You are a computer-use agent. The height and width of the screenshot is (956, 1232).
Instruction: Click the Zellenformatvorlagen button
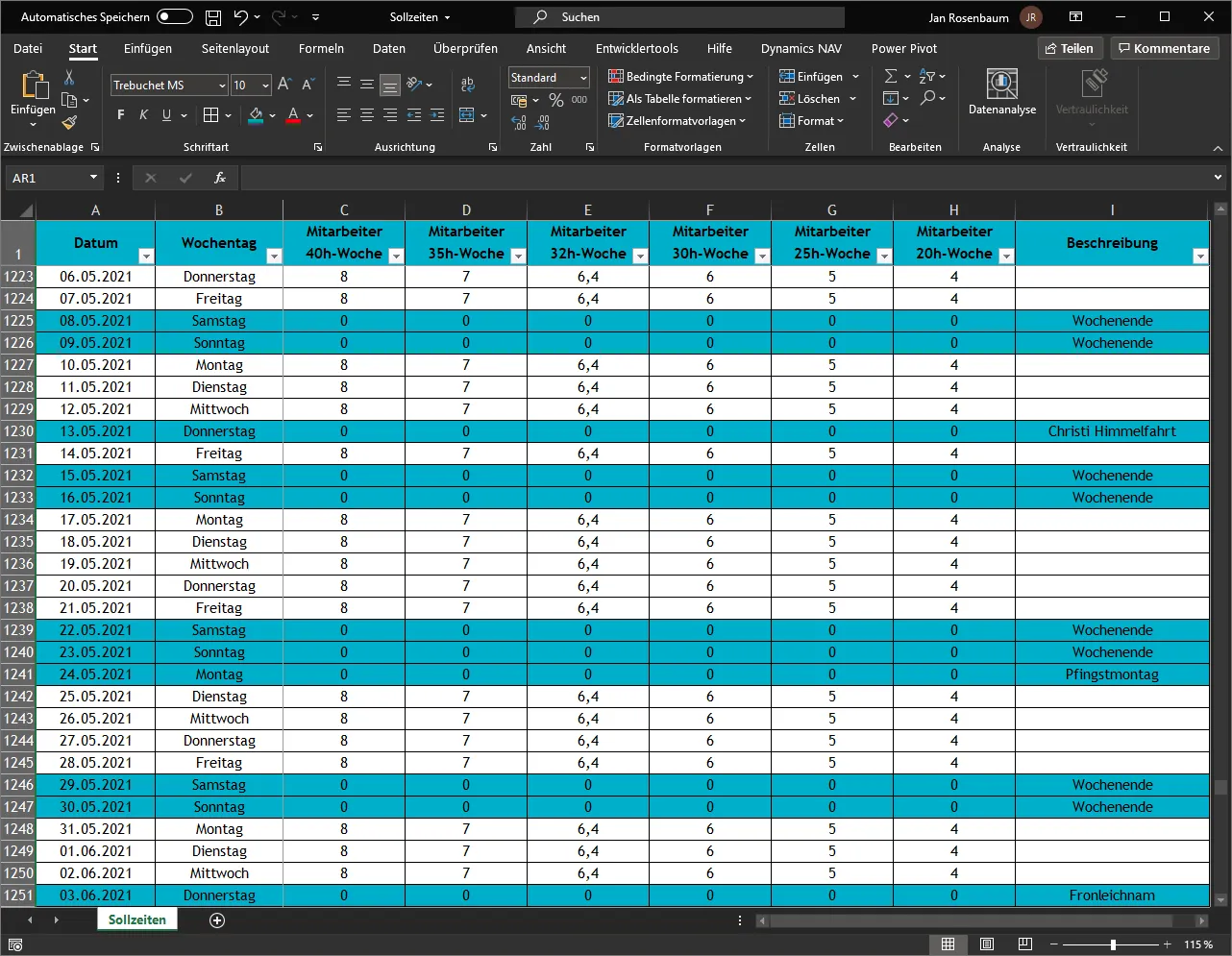678,121
